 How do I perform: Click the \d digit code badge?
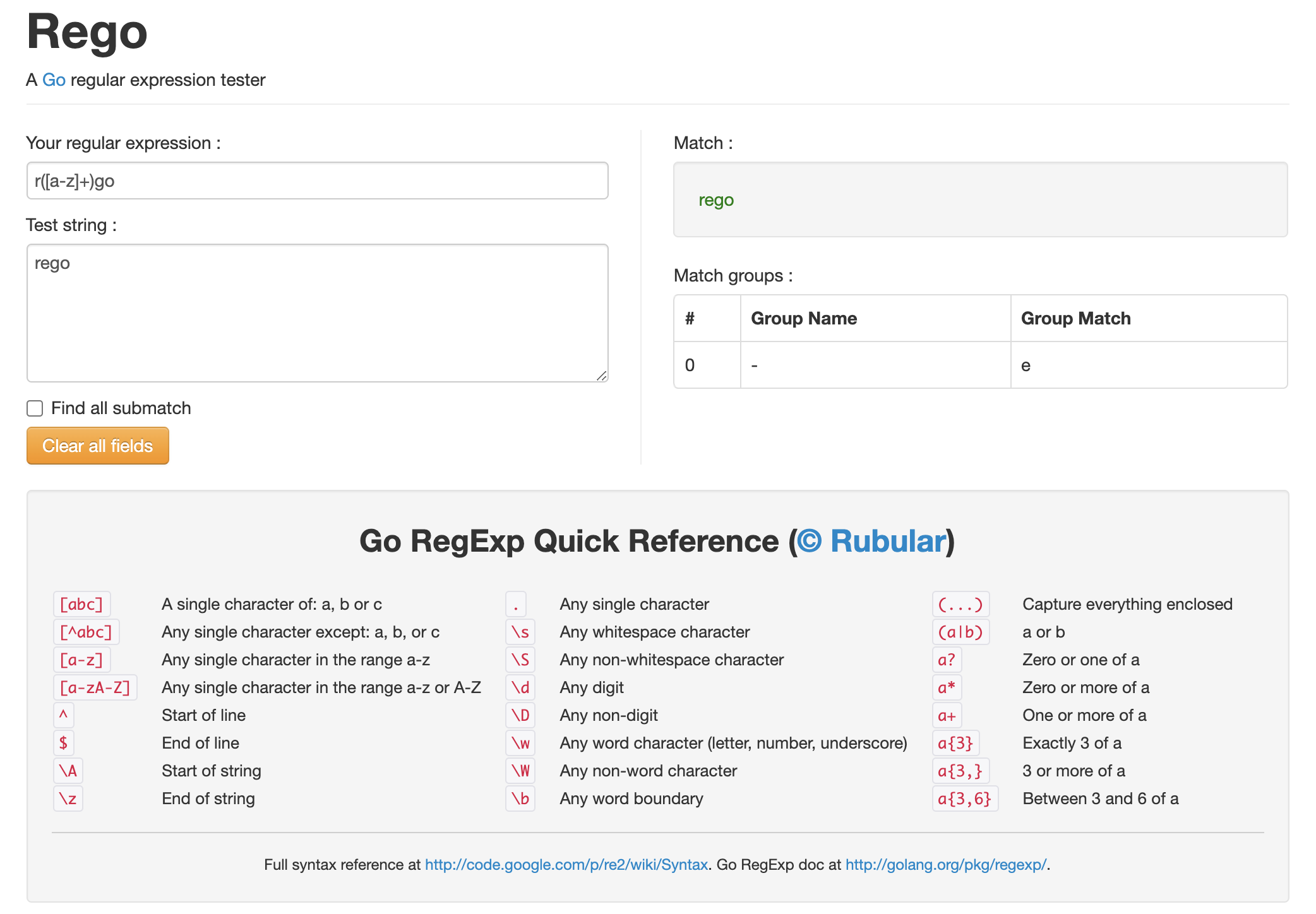(520, 687)
